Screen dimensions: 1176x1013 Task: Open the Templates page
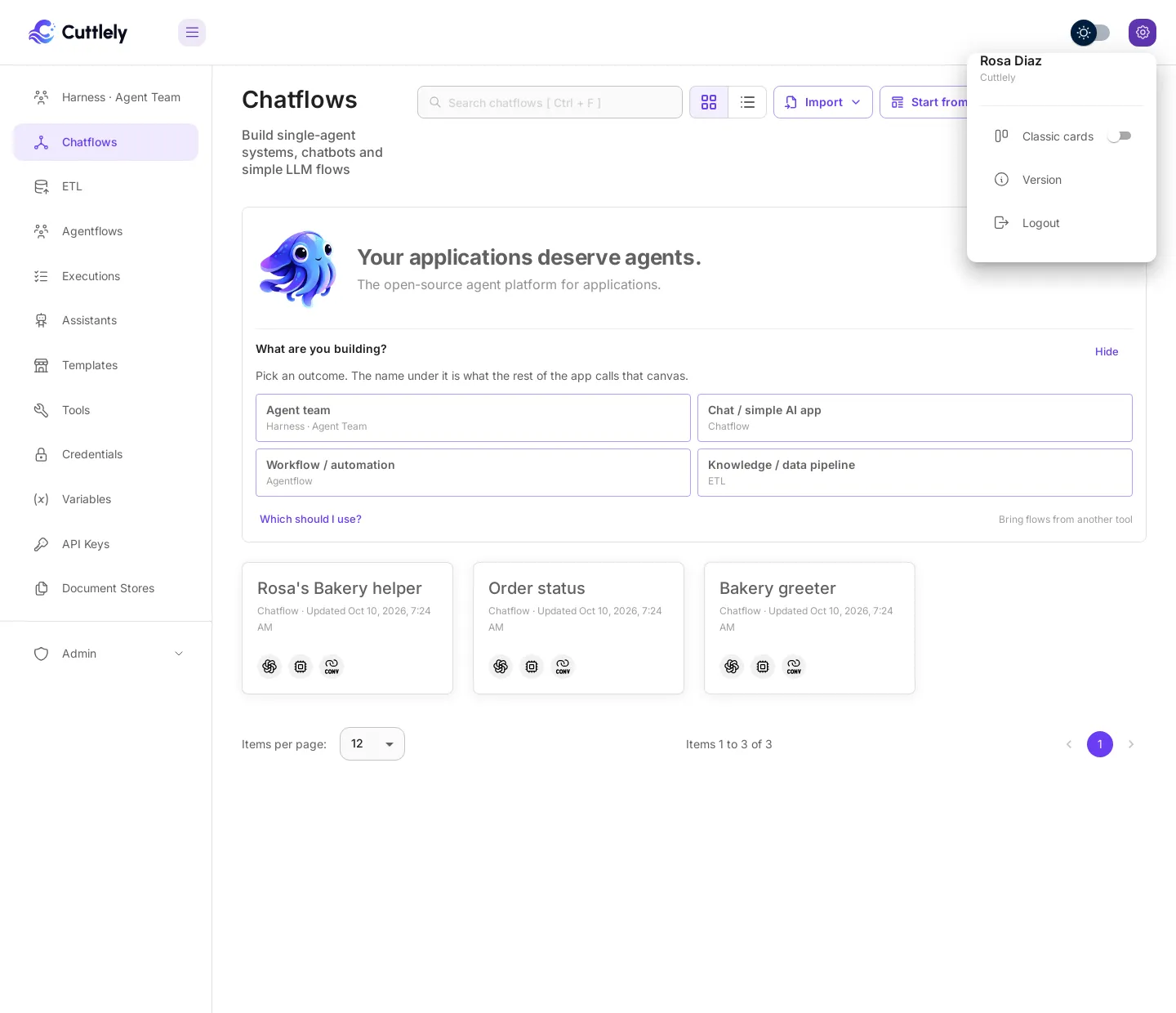click(106, 365)
